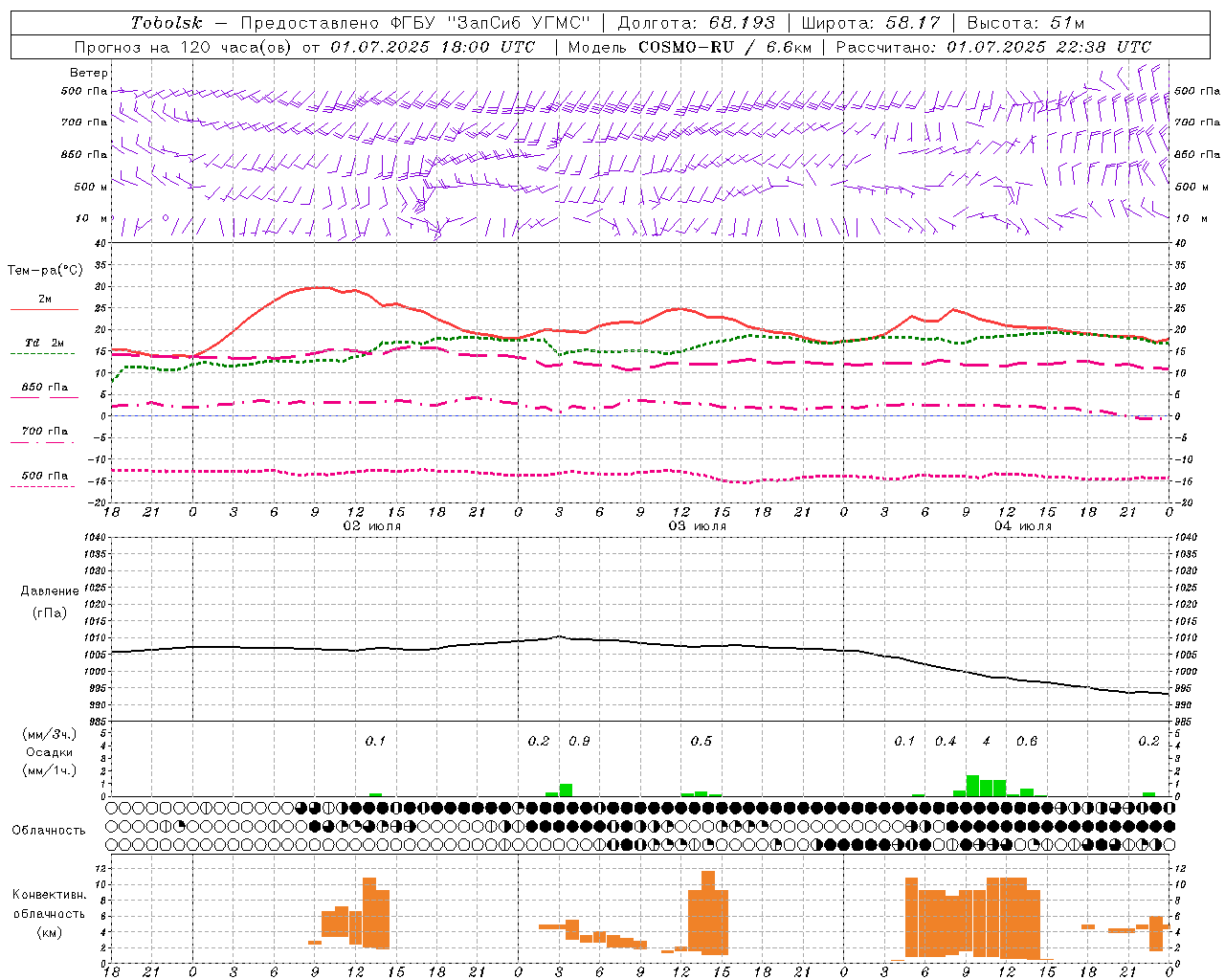This screenshot has width=1225, height=980.
Task: Click the '0.6' precipitation amount value
Action: click(x=1027, y=742)
